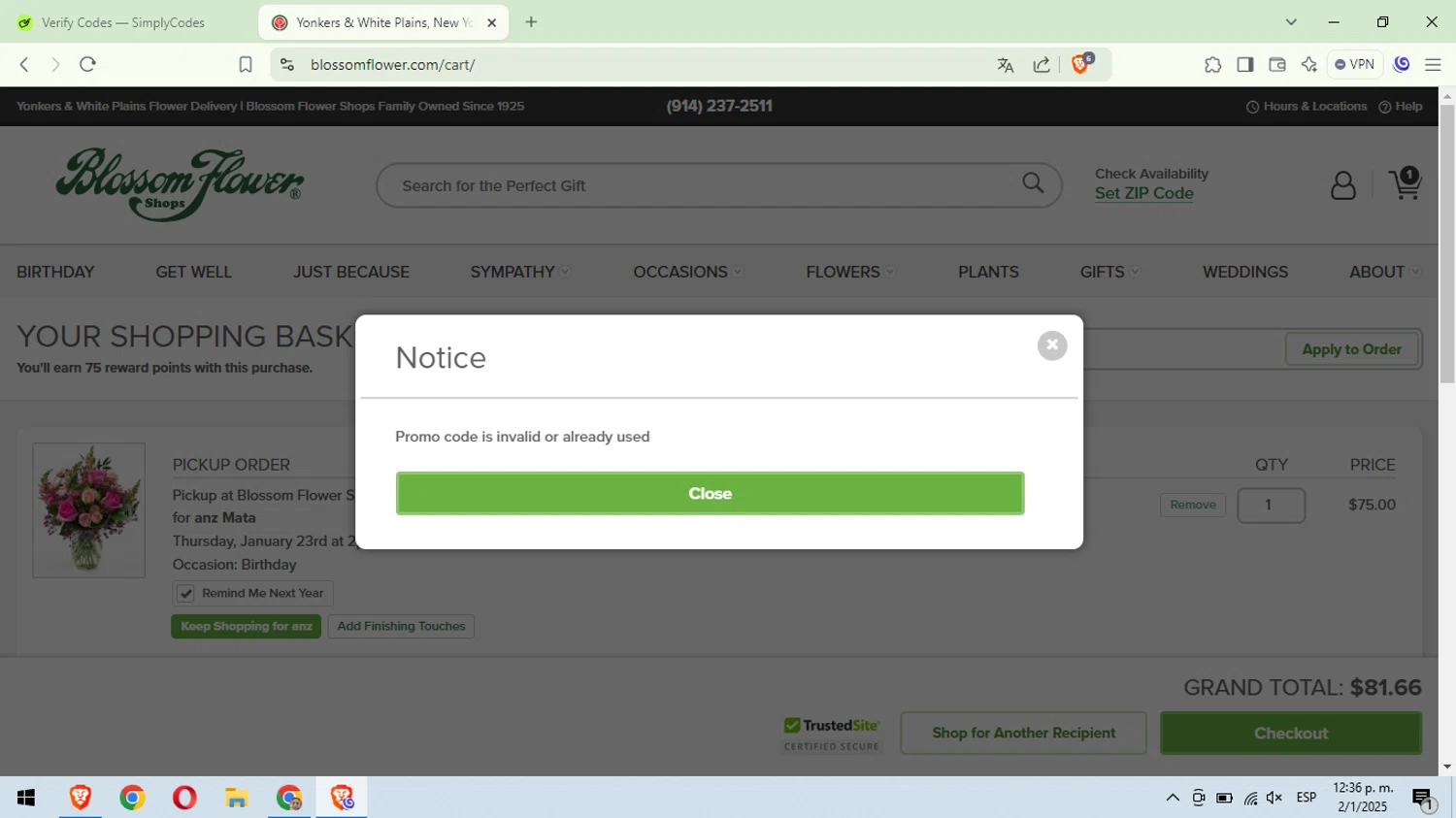Open the shopping cart icon

pyautogui.click(x=1405, y=183)
